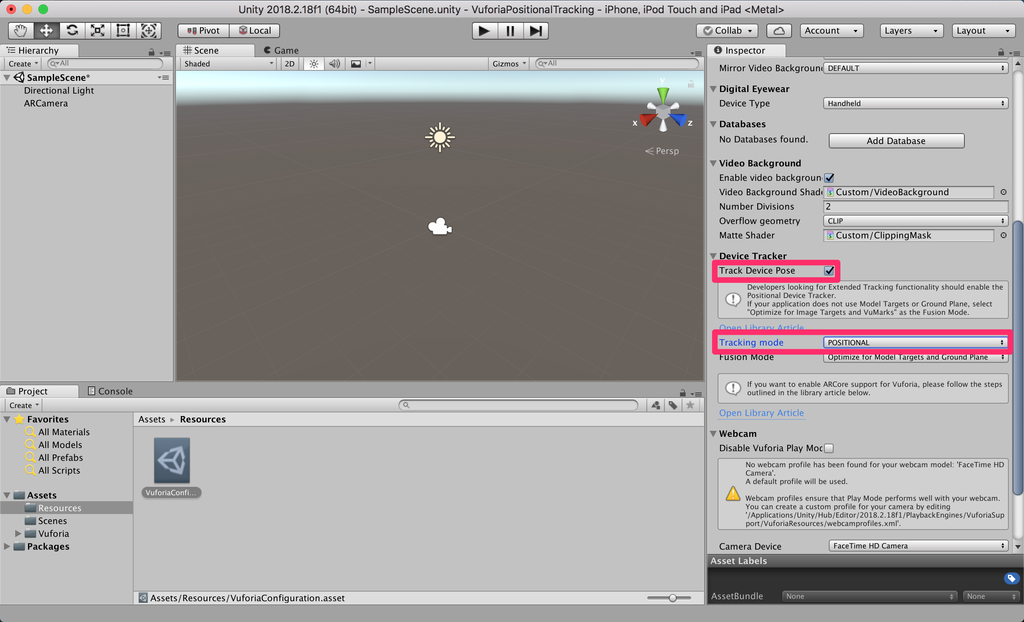
Task: Click the scene gizmo lock icon
Action: [x=690, y=83]
